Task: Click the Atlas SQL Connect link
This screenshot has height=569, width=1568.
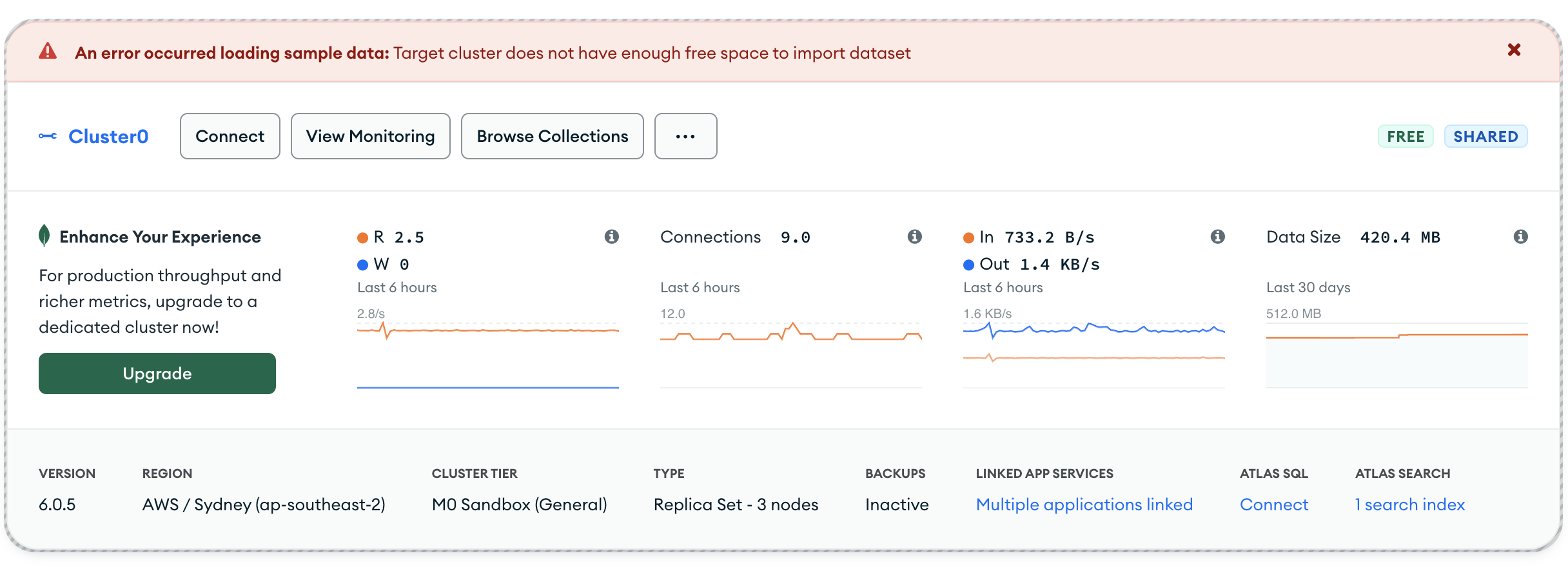Action: (1273, 504)
